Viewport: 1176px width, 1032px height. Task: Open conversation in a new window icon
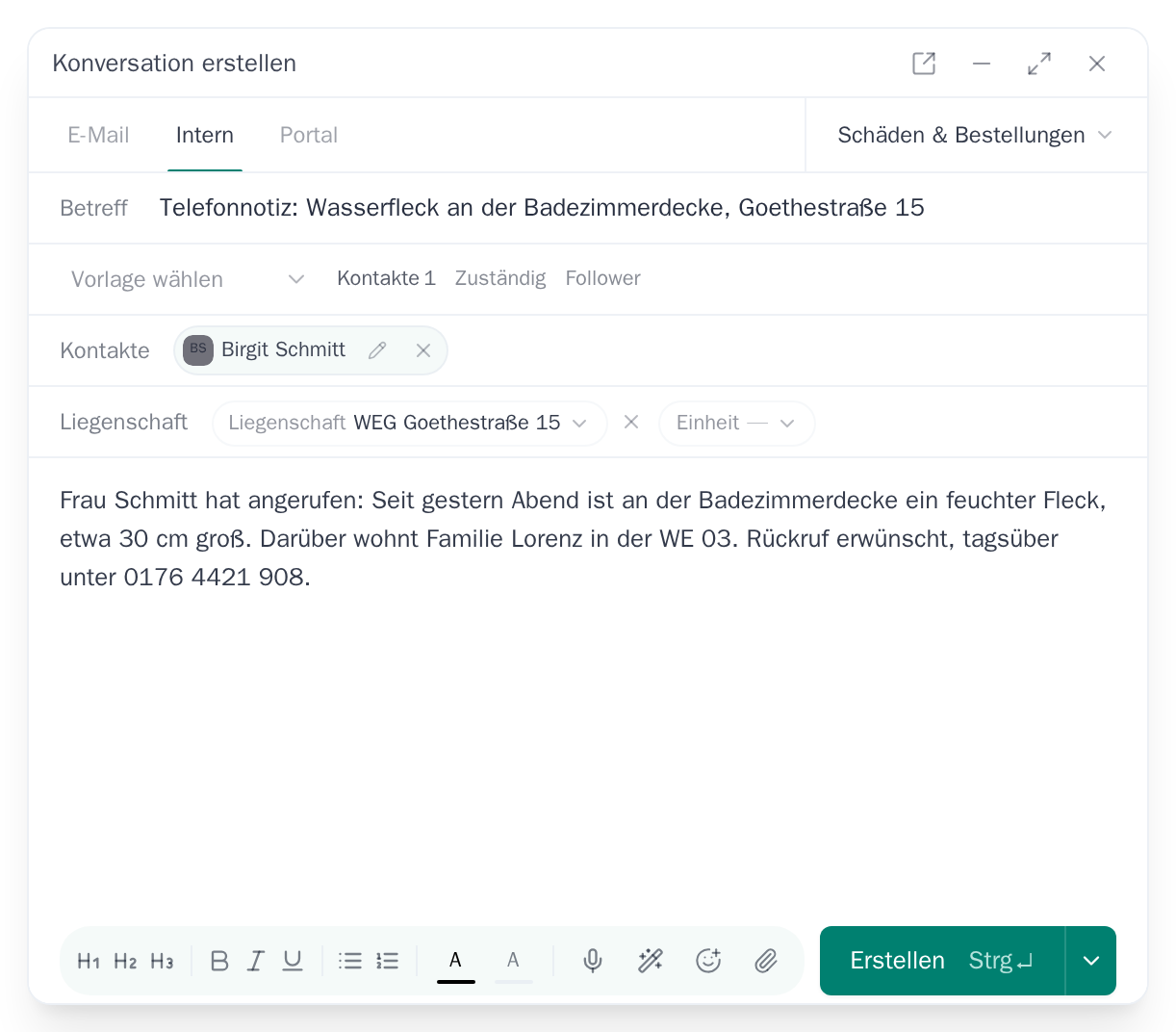tap(924, 64)
